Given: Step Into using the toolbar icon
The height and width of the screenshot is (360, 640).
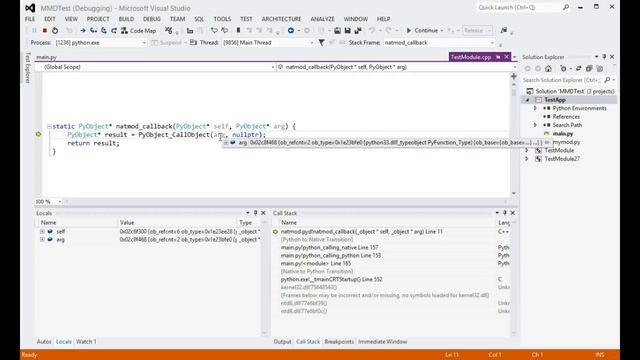Looking at the screenshot, I should coord(93,31).
